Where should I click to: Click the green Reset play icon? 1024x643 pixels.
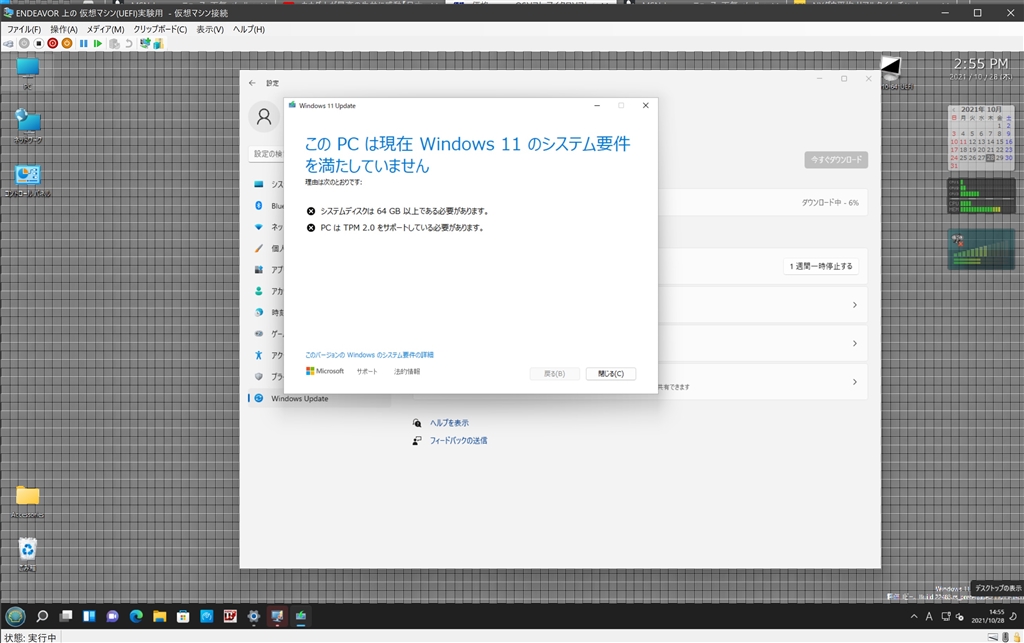coord(98,44)
